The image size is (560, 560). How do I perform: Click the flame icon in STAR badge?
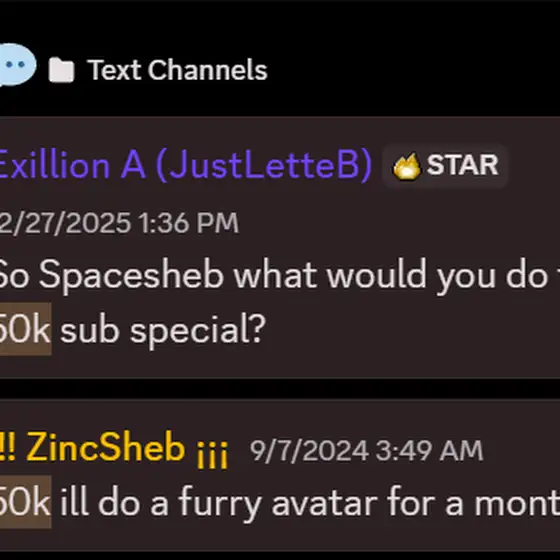click(406, 166)
